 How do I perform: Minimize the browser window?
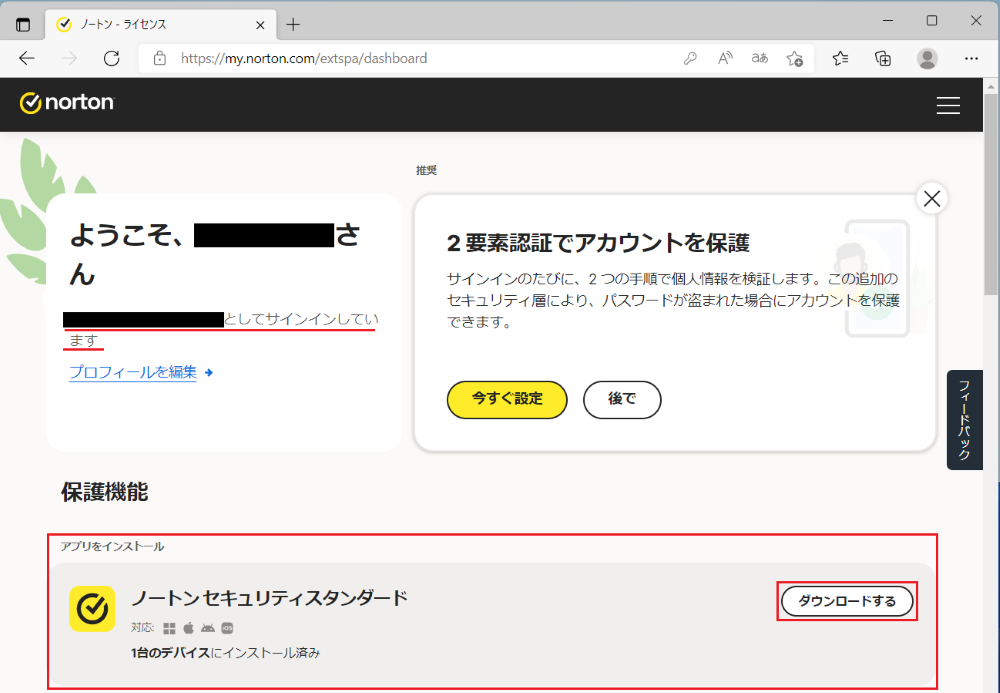[888, 20]
